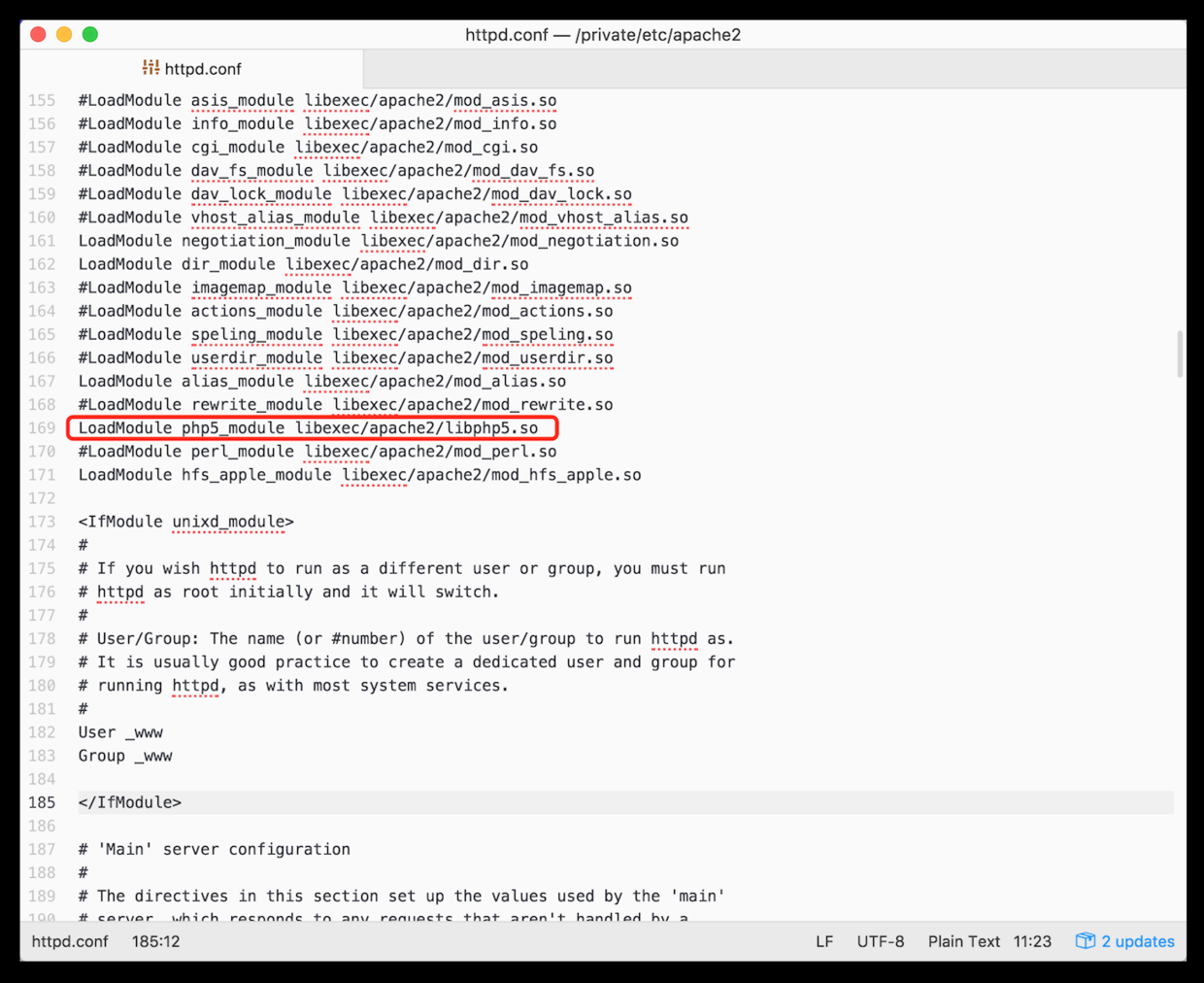Click the package updates box icon
The width and height of the screenshot is (1204, 983).
[1085, 941]
